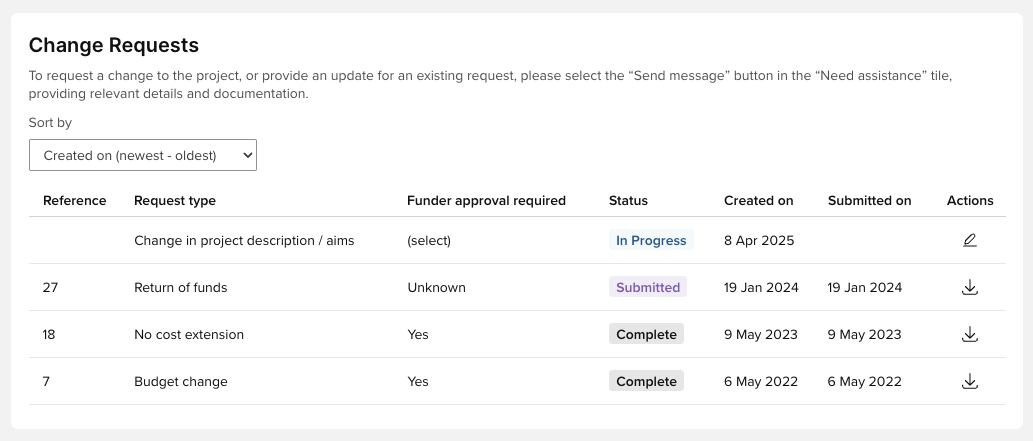The width and height of the screenshot is (1033, 441).
Task: Click the Request type column header
Action: click(175, 201)
